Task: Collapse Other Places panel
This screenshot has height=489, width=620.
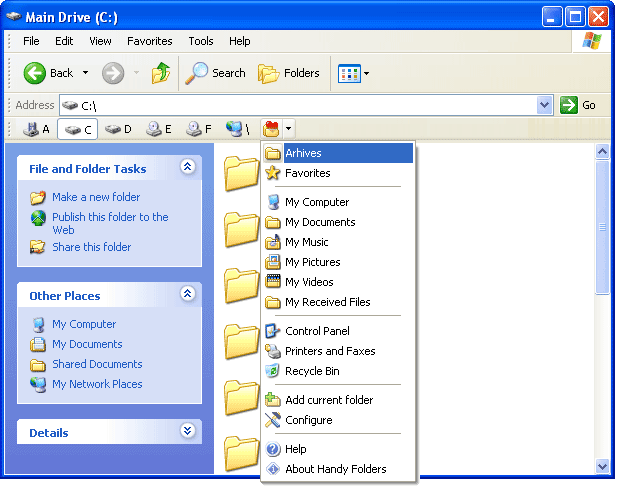Action: 187,294
